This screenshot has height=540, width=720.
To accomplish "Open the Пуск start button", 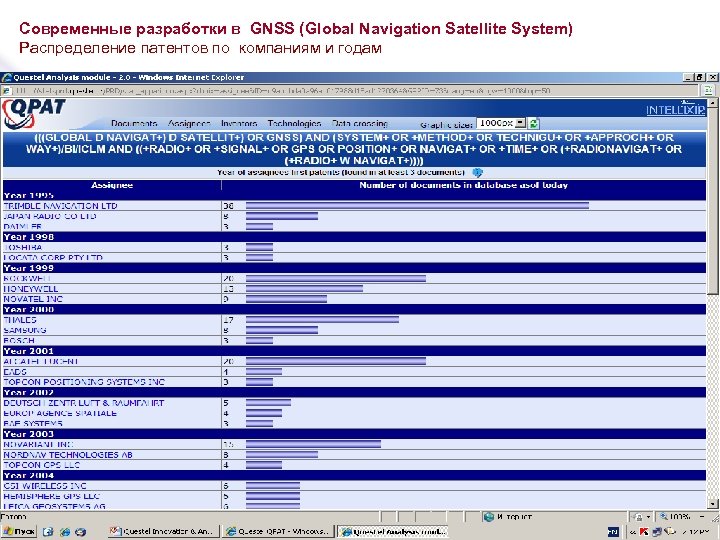I will 18,531.
